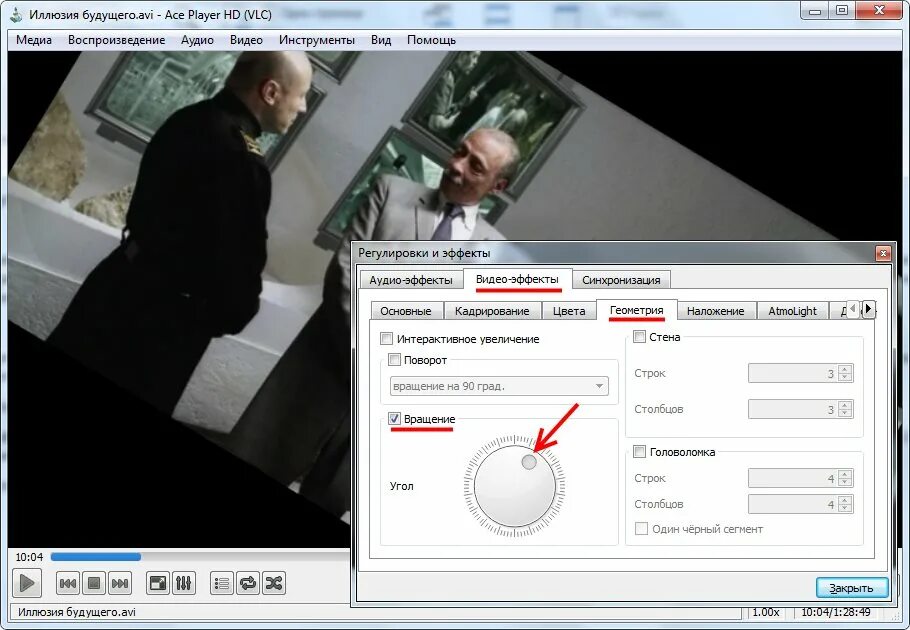Screen dimensions: 910x630
Task: Select the Геометрия sub-tab
Action: pyautogui.click(x=637, y=310)
